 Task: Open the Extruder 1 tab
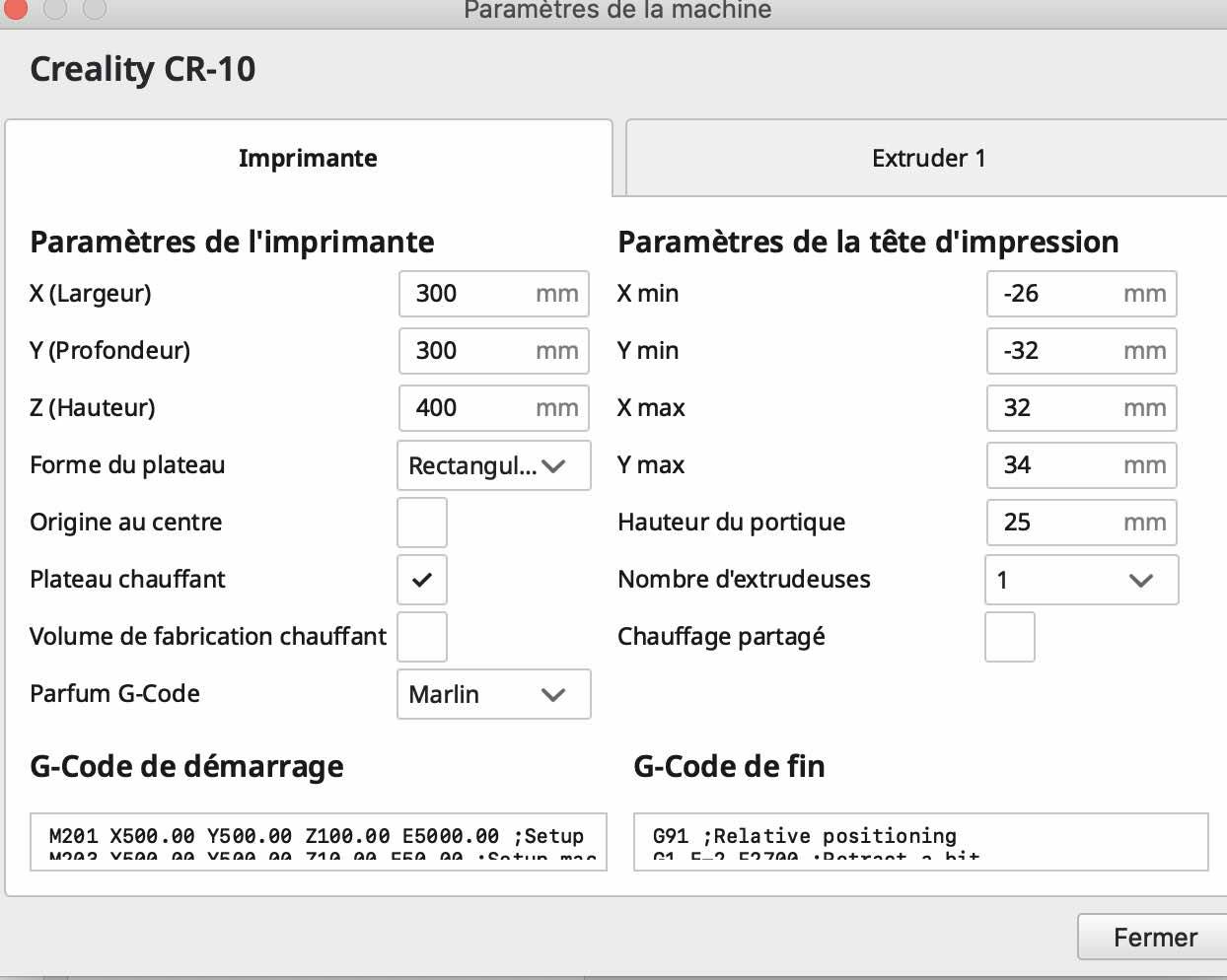tap(928, 158)
